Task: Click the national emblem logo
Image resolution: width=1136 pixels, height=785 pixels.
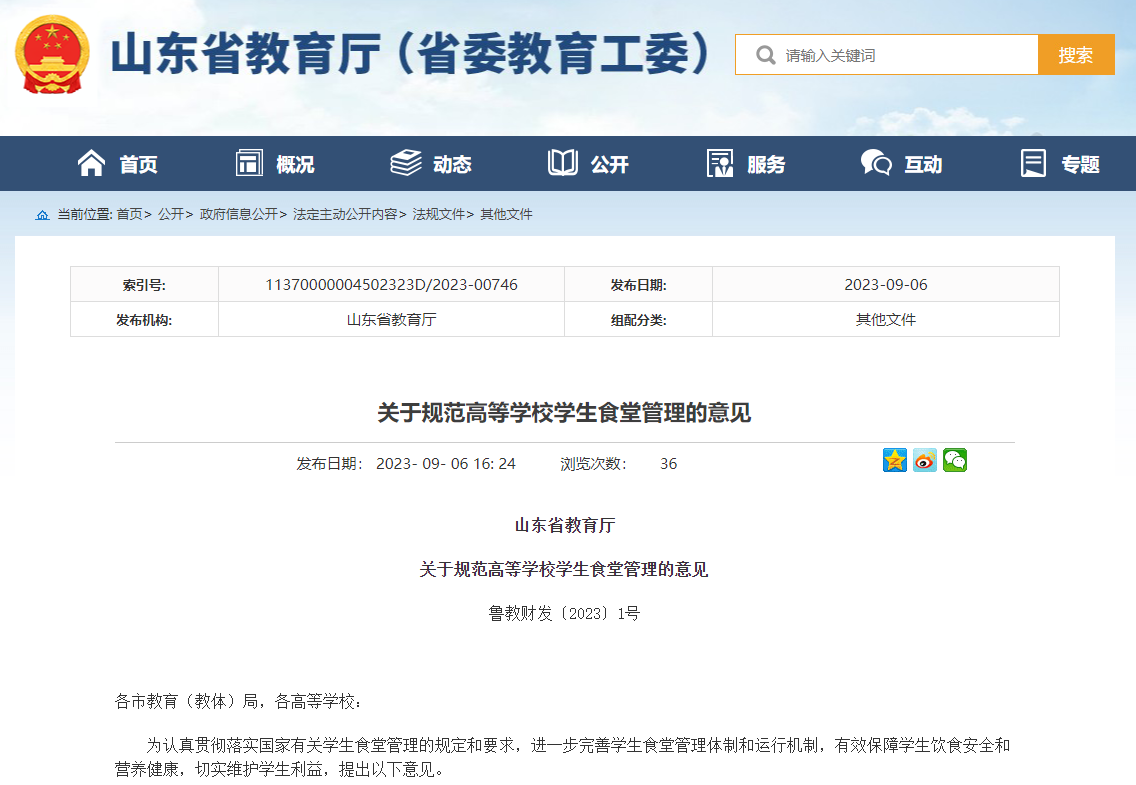Action: point(52,55)
